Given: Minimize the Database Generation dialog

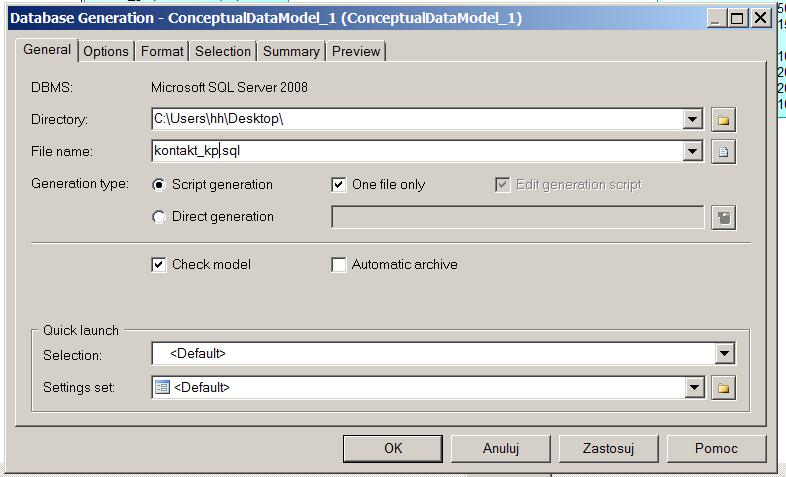Looking at the screenshot, I should (x=715, y=19).
